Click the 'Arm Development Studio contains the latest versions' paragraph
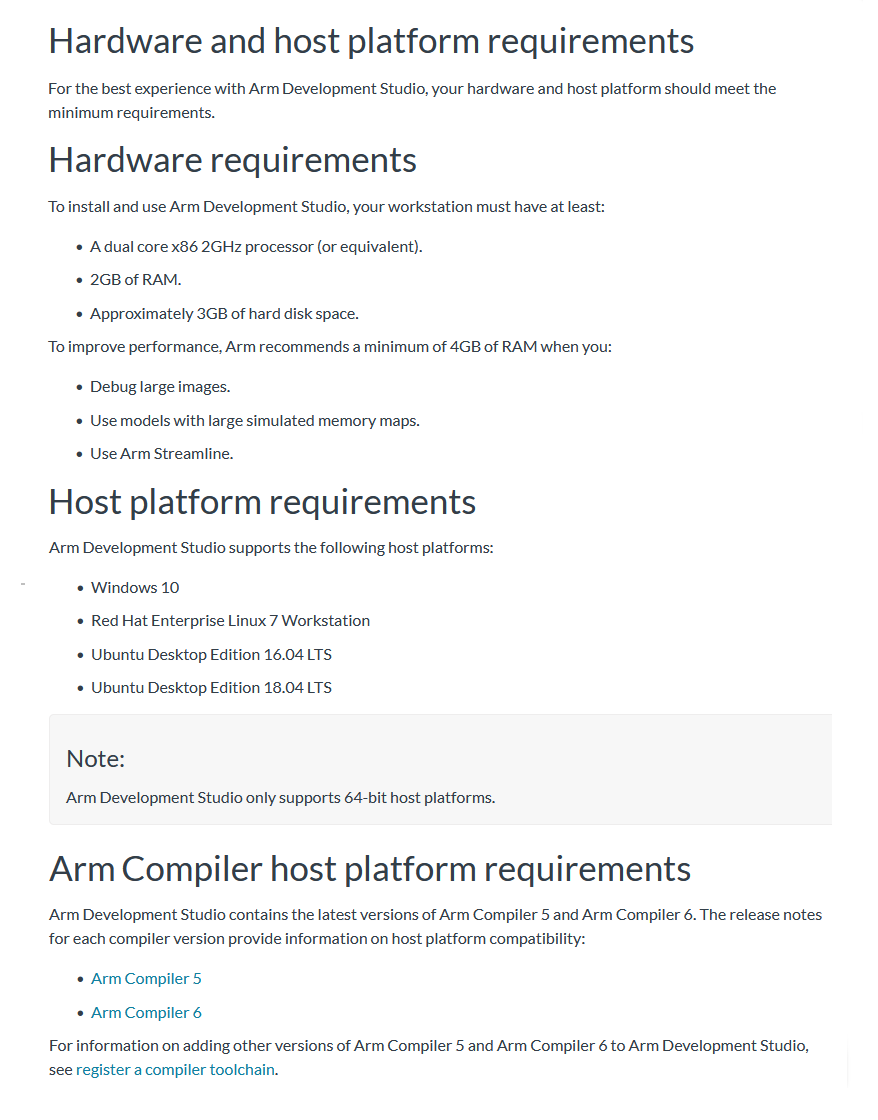The height and width of the screenshot is (1120, 878). 436,926
